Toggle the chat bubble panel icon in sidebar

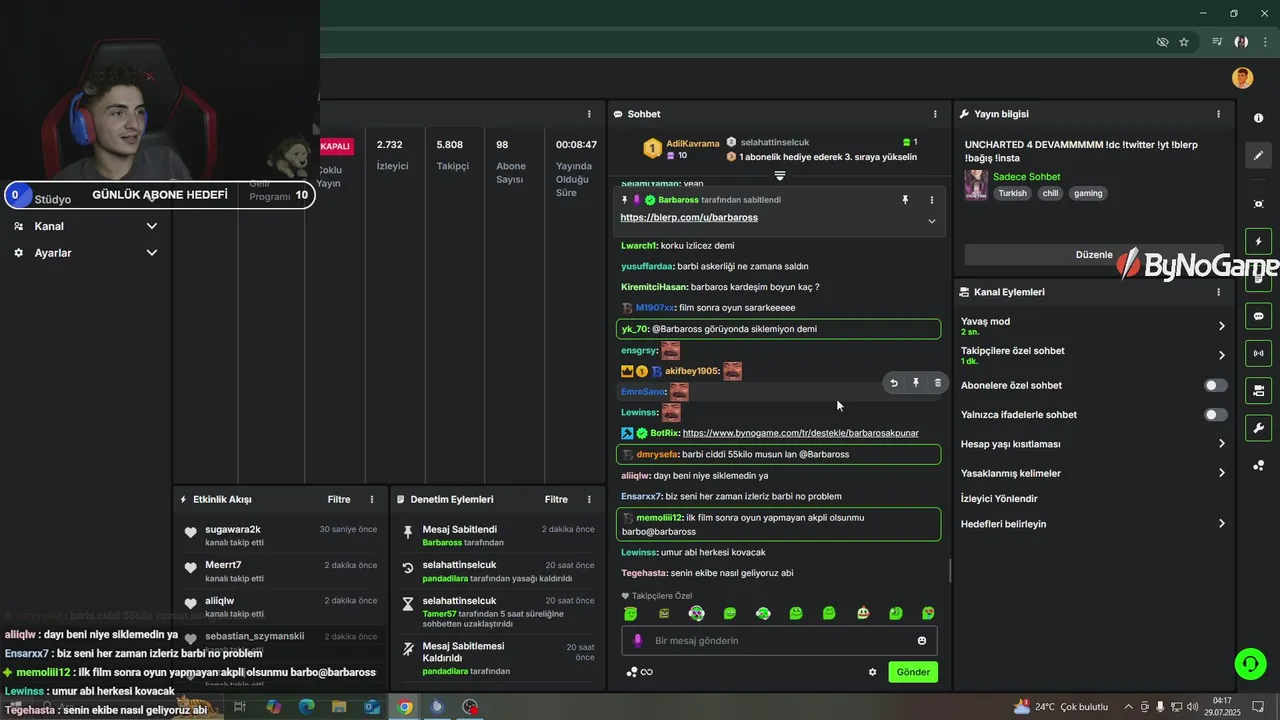pyautogui.click(x=1258, y=316)
